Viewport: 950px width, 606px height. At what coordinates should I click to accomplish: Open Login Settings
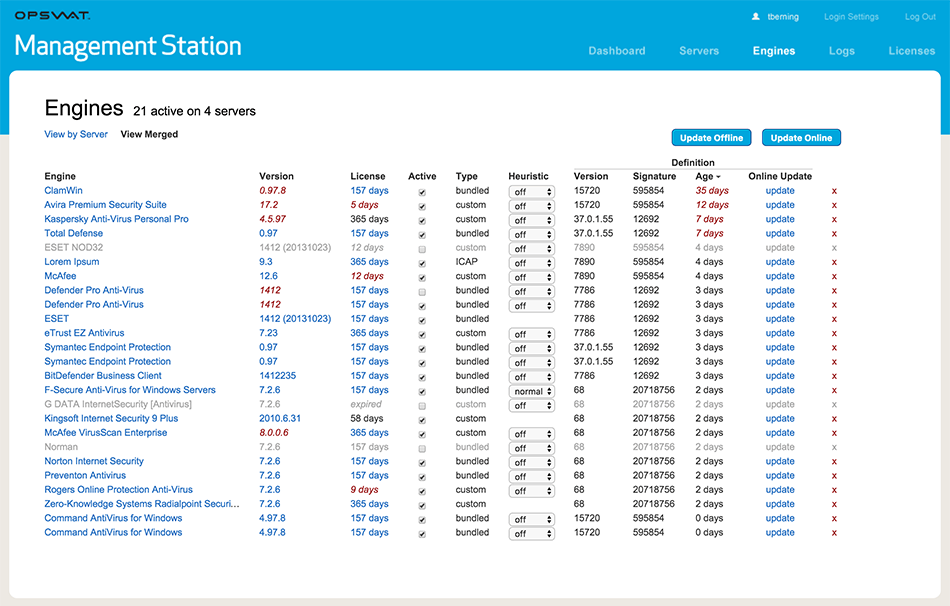[x=851, y=17]
